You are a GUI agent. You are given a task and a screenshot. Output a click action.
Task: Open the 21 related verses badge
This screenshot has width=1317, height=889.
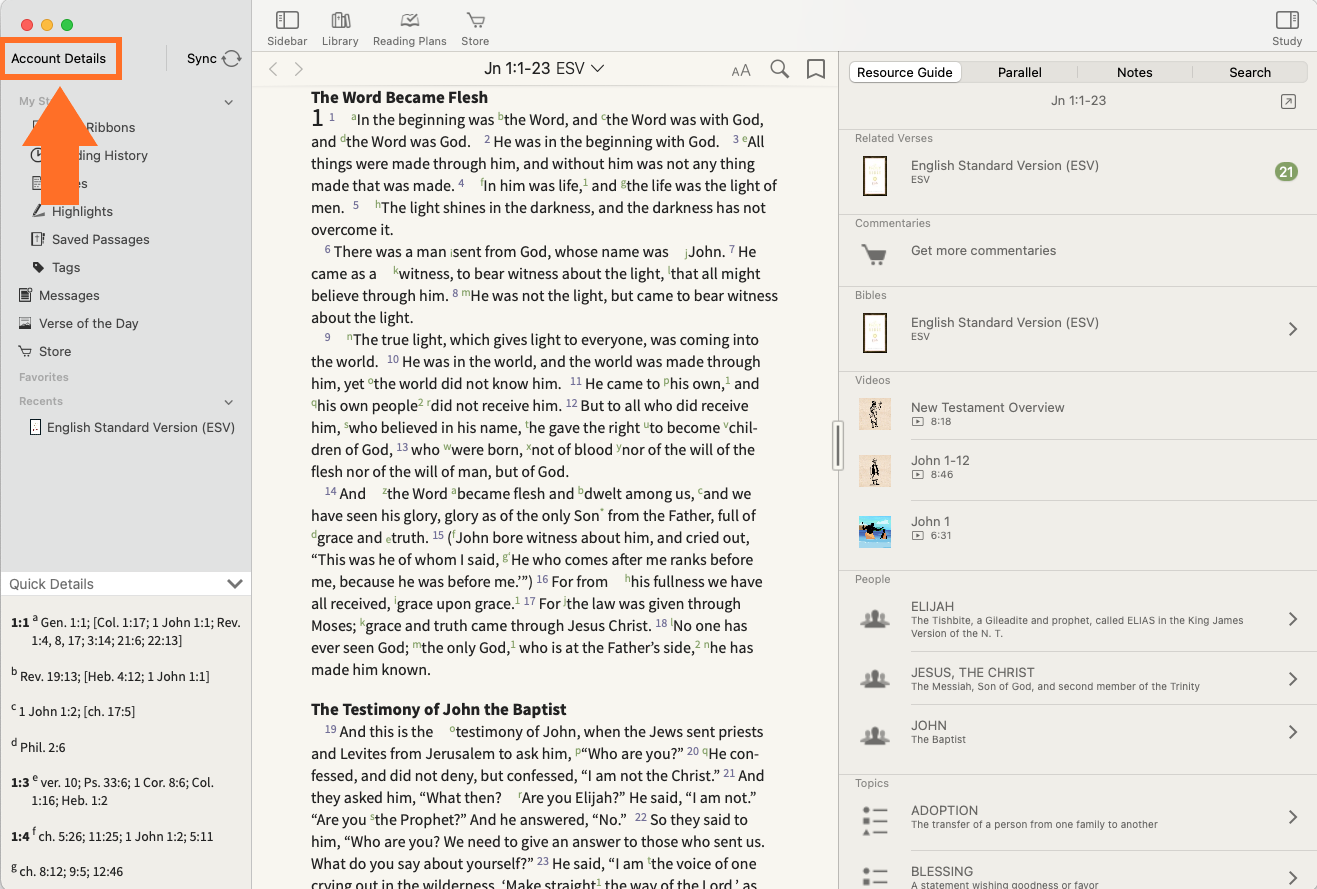1286,172
